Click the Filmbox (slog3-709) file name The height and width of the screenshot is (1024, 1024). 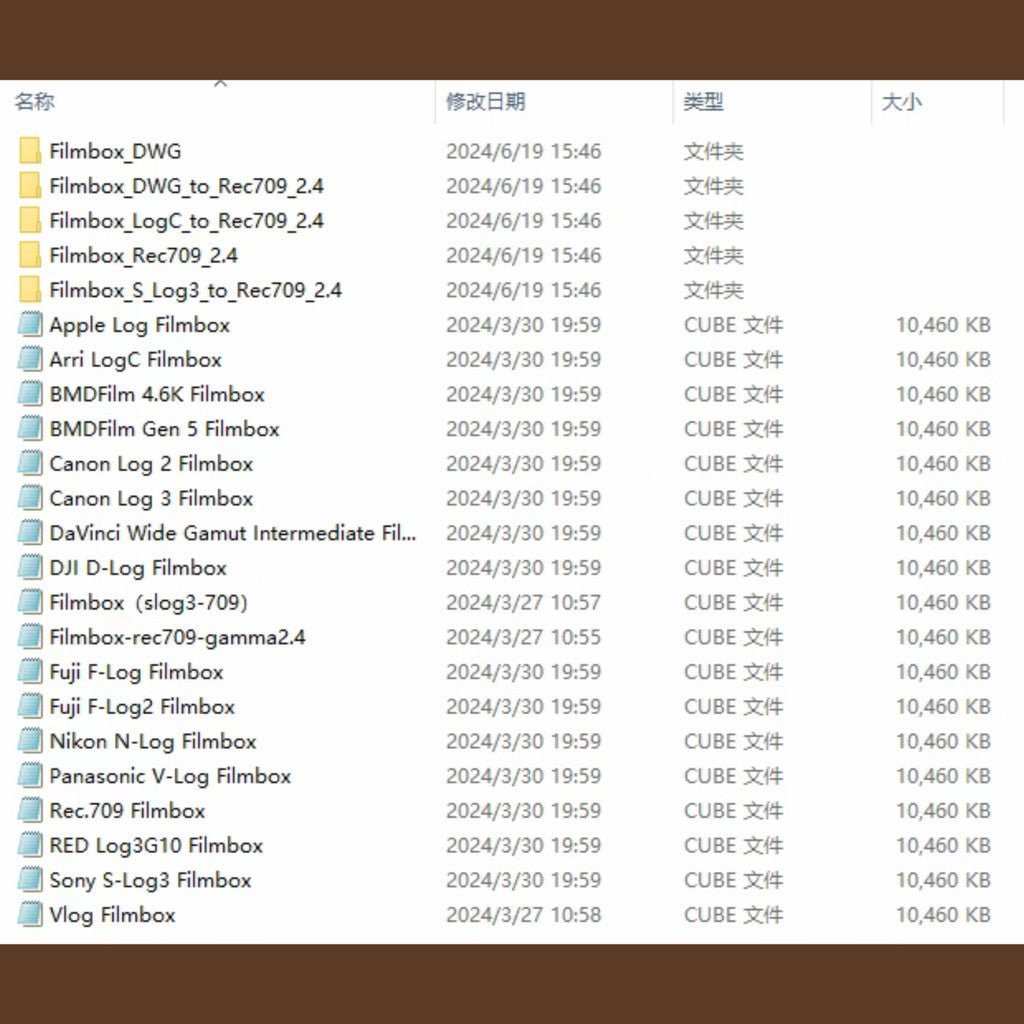tap(149, 602)
